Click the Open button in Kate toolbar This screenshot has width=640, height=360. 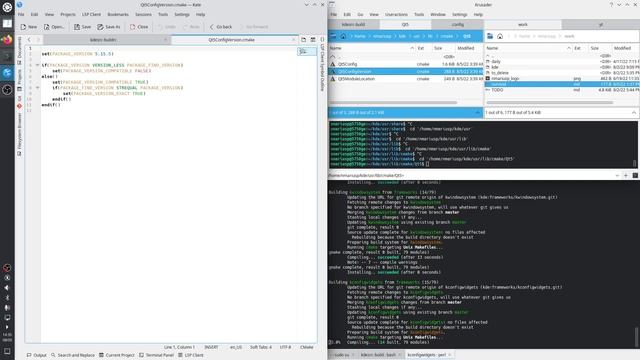click(x=54, y=27)
